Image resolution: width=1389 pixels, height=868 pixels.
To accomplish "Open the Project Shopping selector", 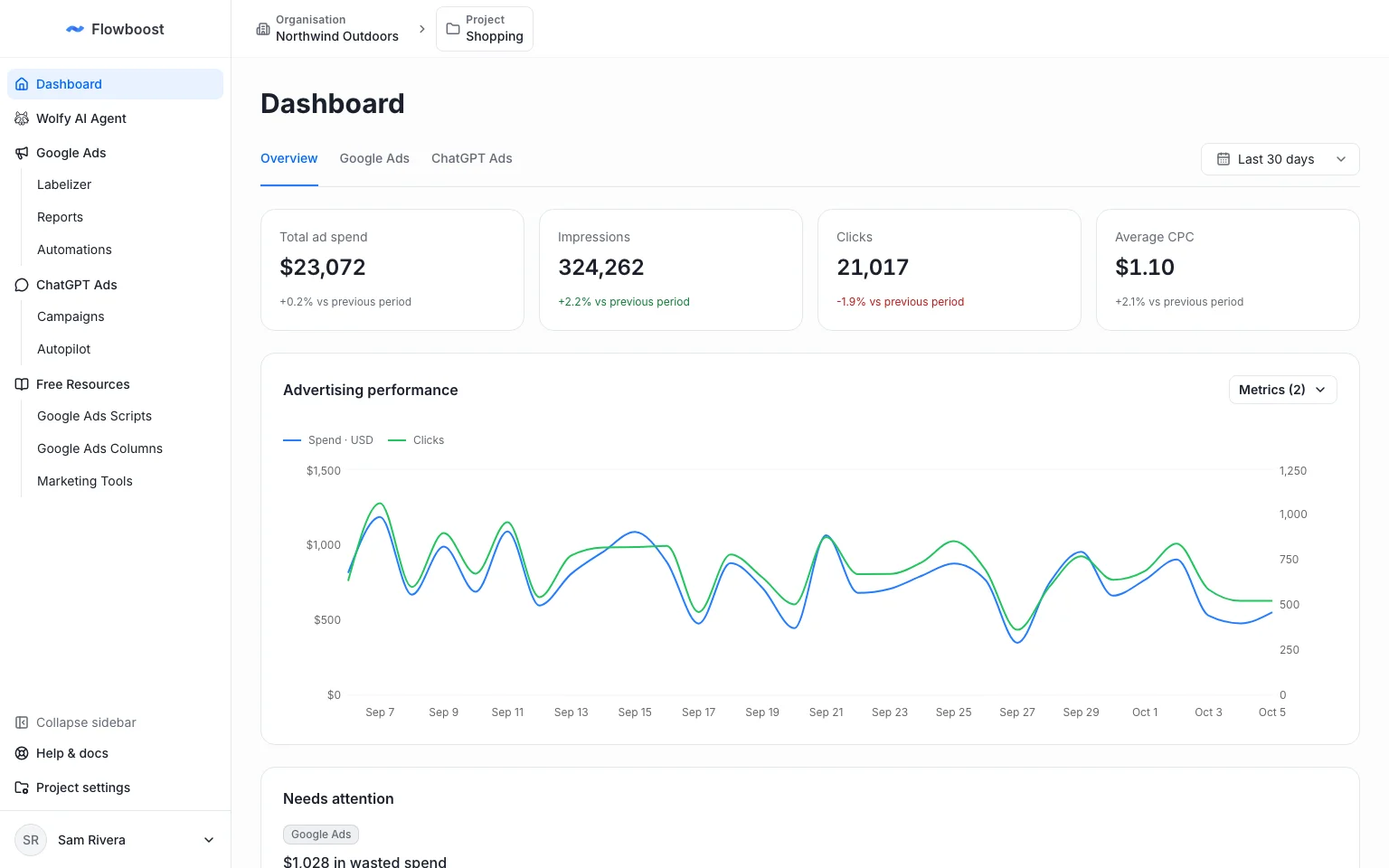I will point(485,29).
